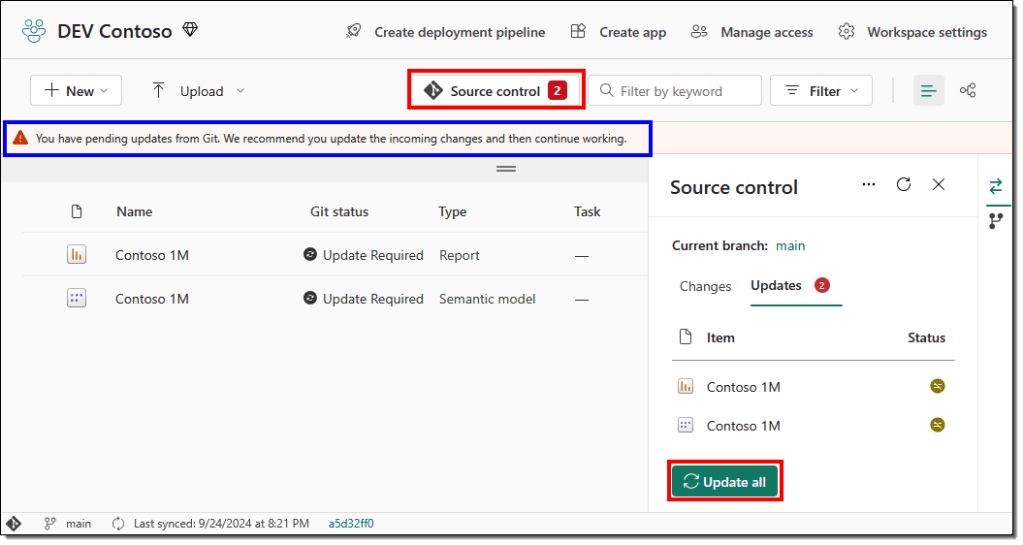
Task: Click Contoso 1M report icon in workspace list
Action: pyautogui.click(x=76, y=255)
